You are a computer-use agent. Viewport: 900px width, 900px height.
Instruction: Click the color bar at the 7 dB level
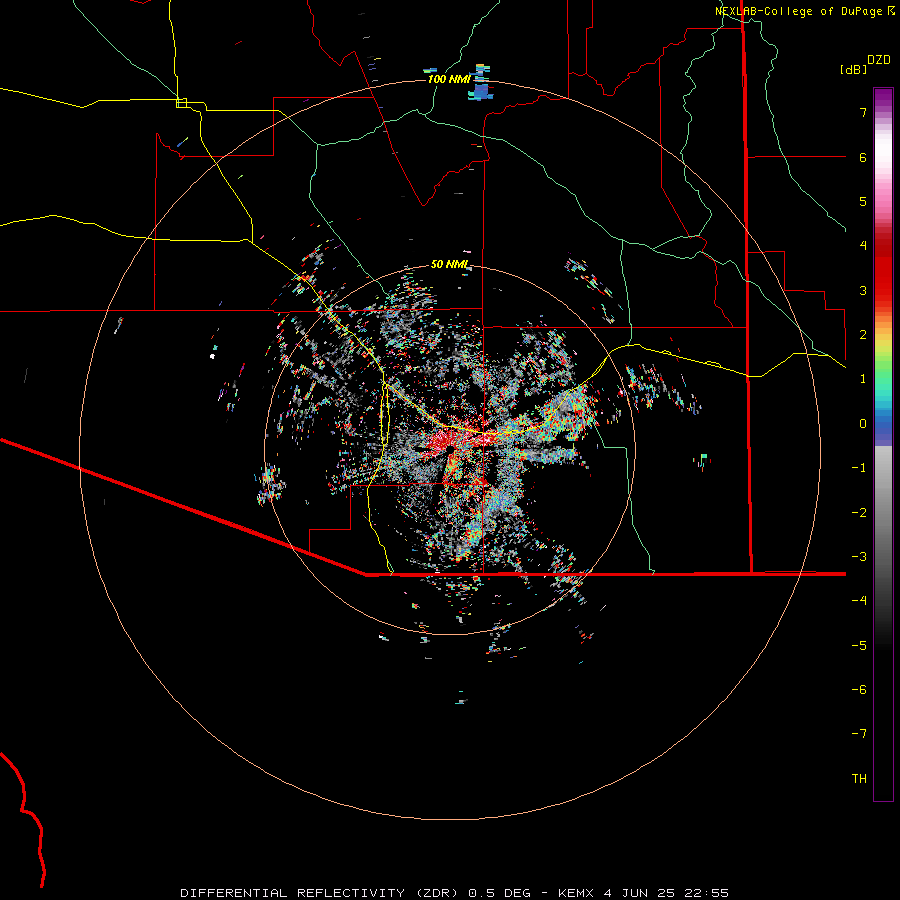click(883, 112)
